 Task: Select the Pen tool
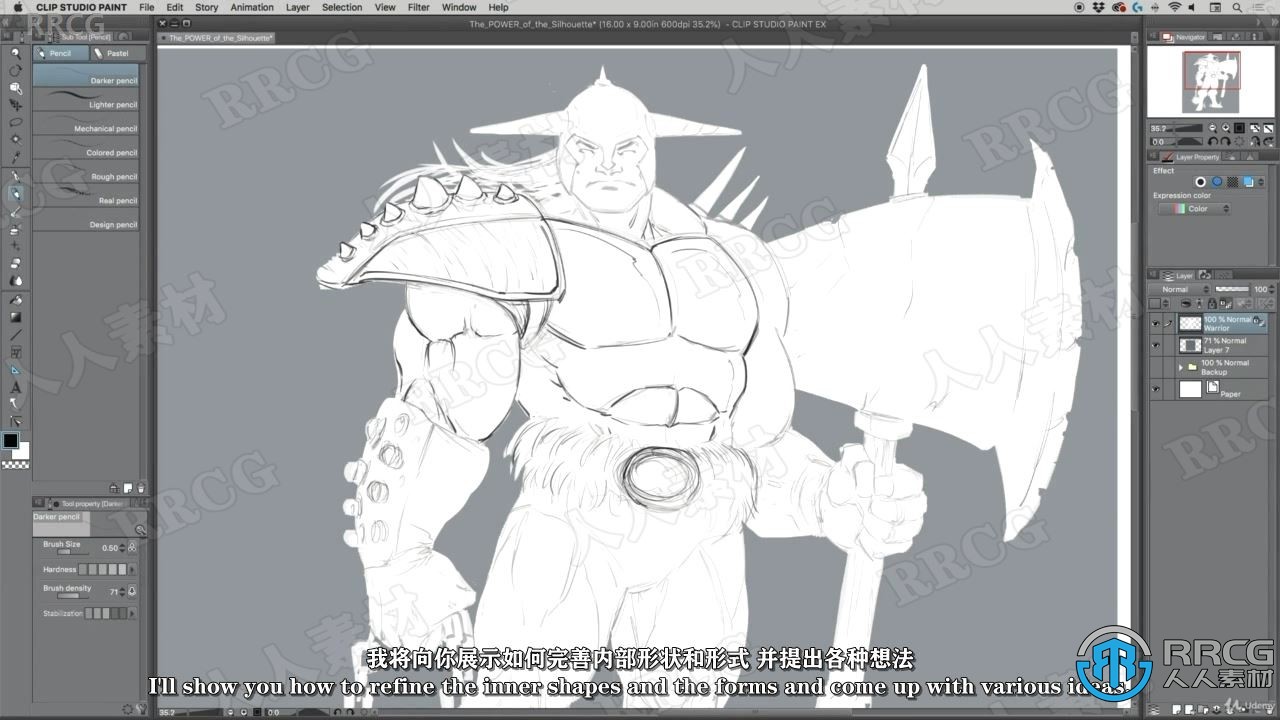click(16, 176)
